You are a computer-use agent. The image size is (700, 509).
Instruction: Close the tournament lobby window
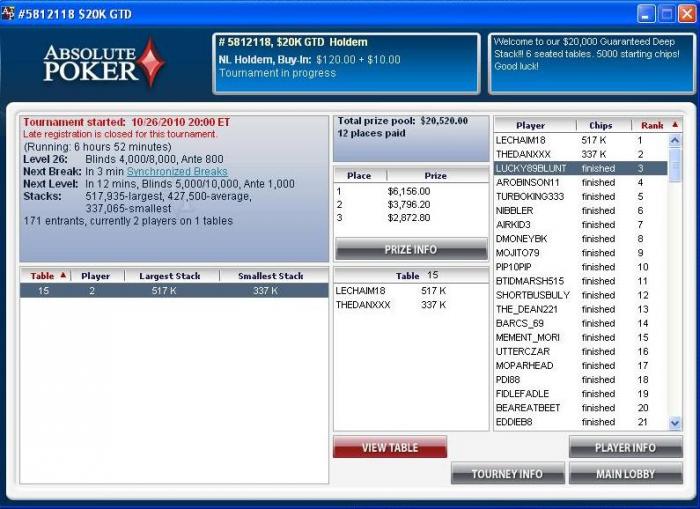(687, 14)
